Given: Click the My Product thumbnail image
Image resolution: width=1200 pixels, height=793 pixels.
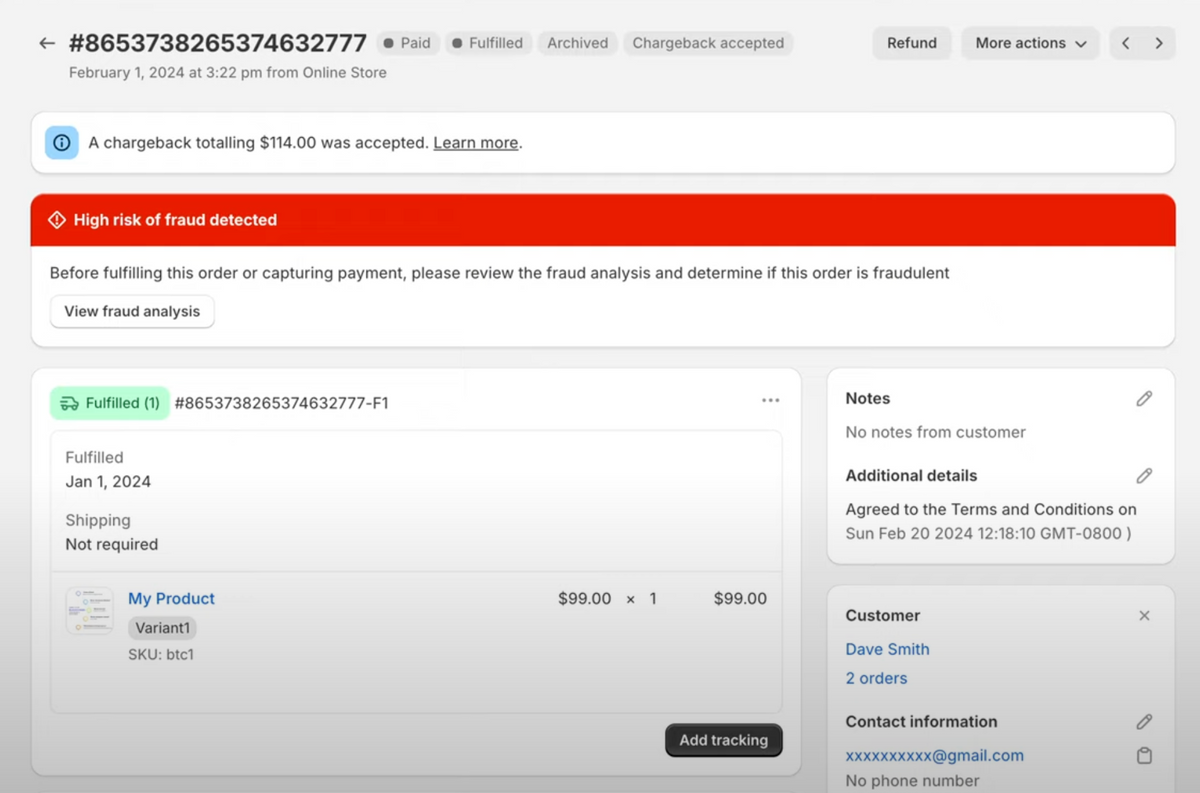Looking at the screenshot, I should tap(89, 610).
